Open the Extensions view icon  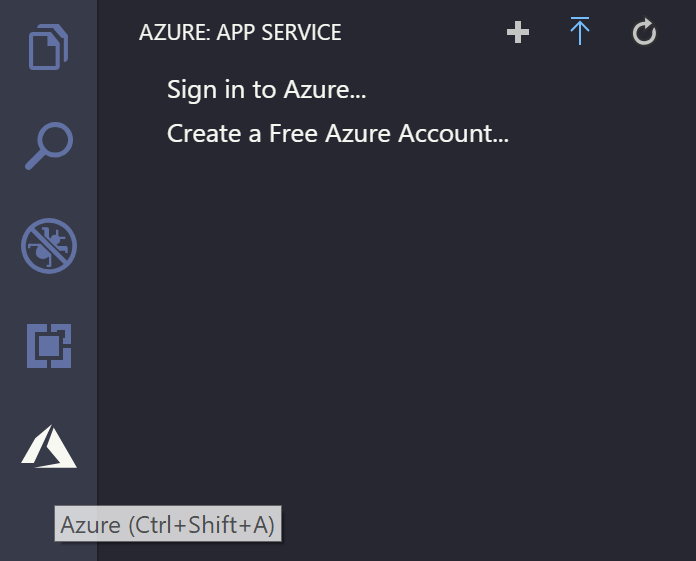pos(49,346)
